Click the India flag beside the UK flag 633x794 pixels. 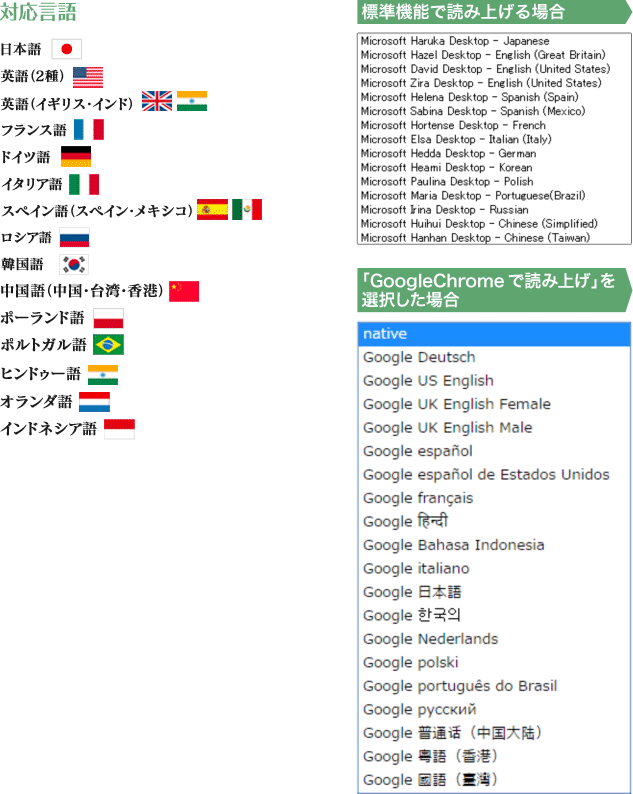[192, 101]
